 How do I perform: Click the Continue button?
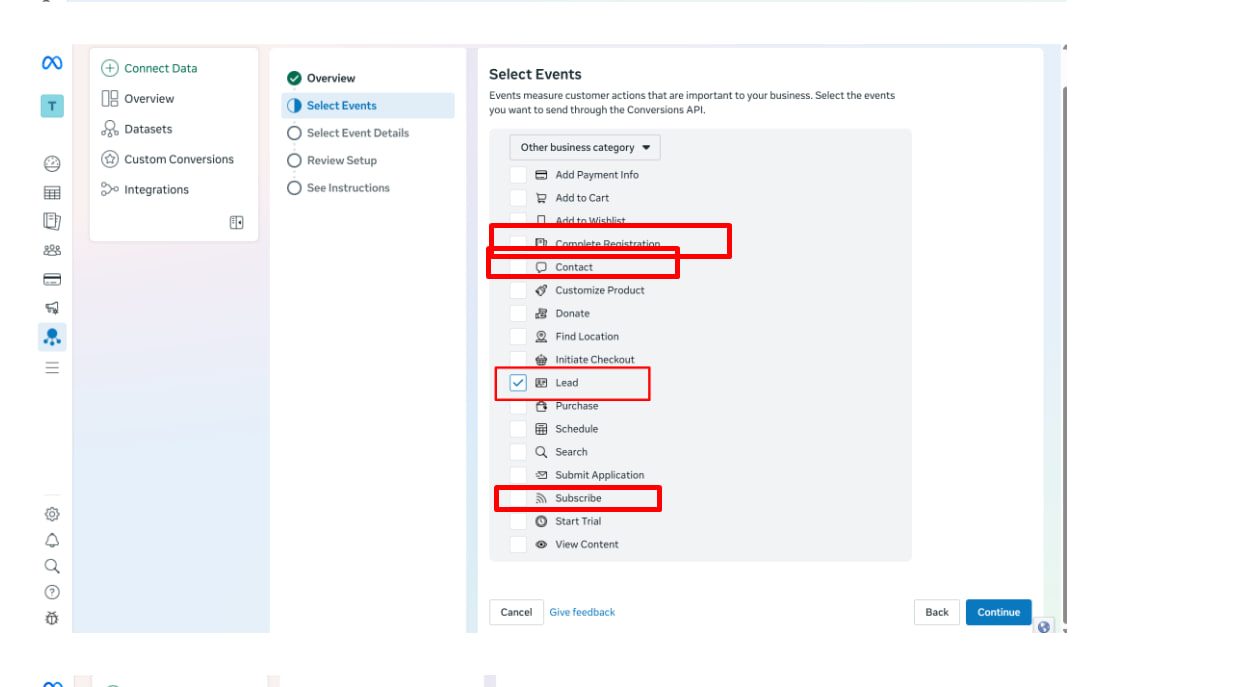pos(998,612)
